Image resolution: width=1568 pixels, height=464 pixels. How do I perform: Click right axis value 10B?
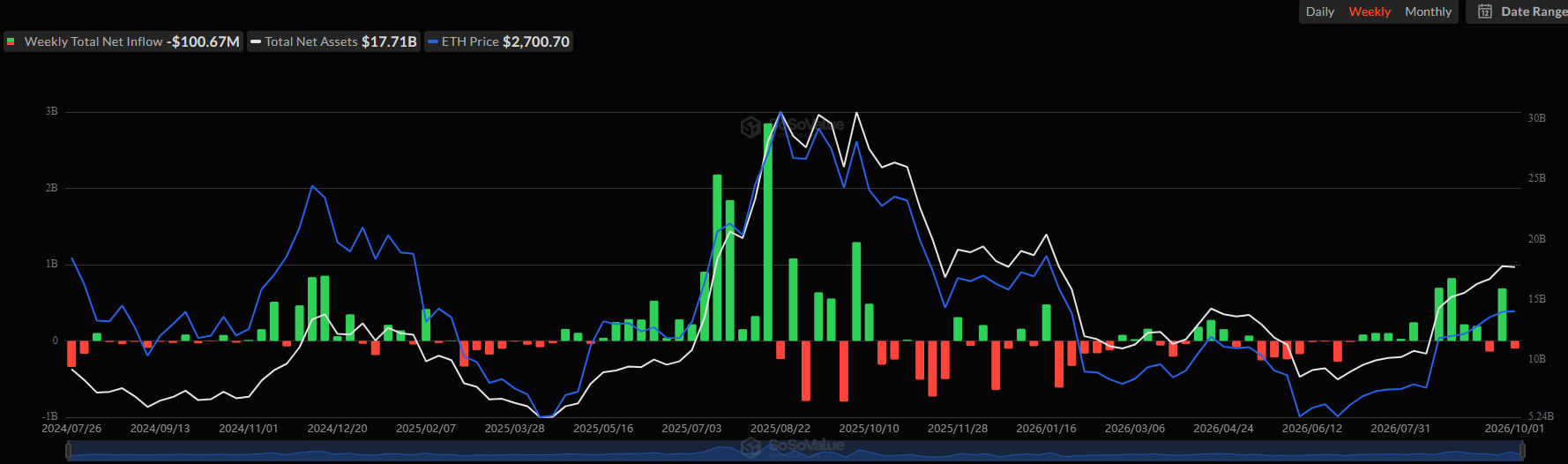(1537, 359)
